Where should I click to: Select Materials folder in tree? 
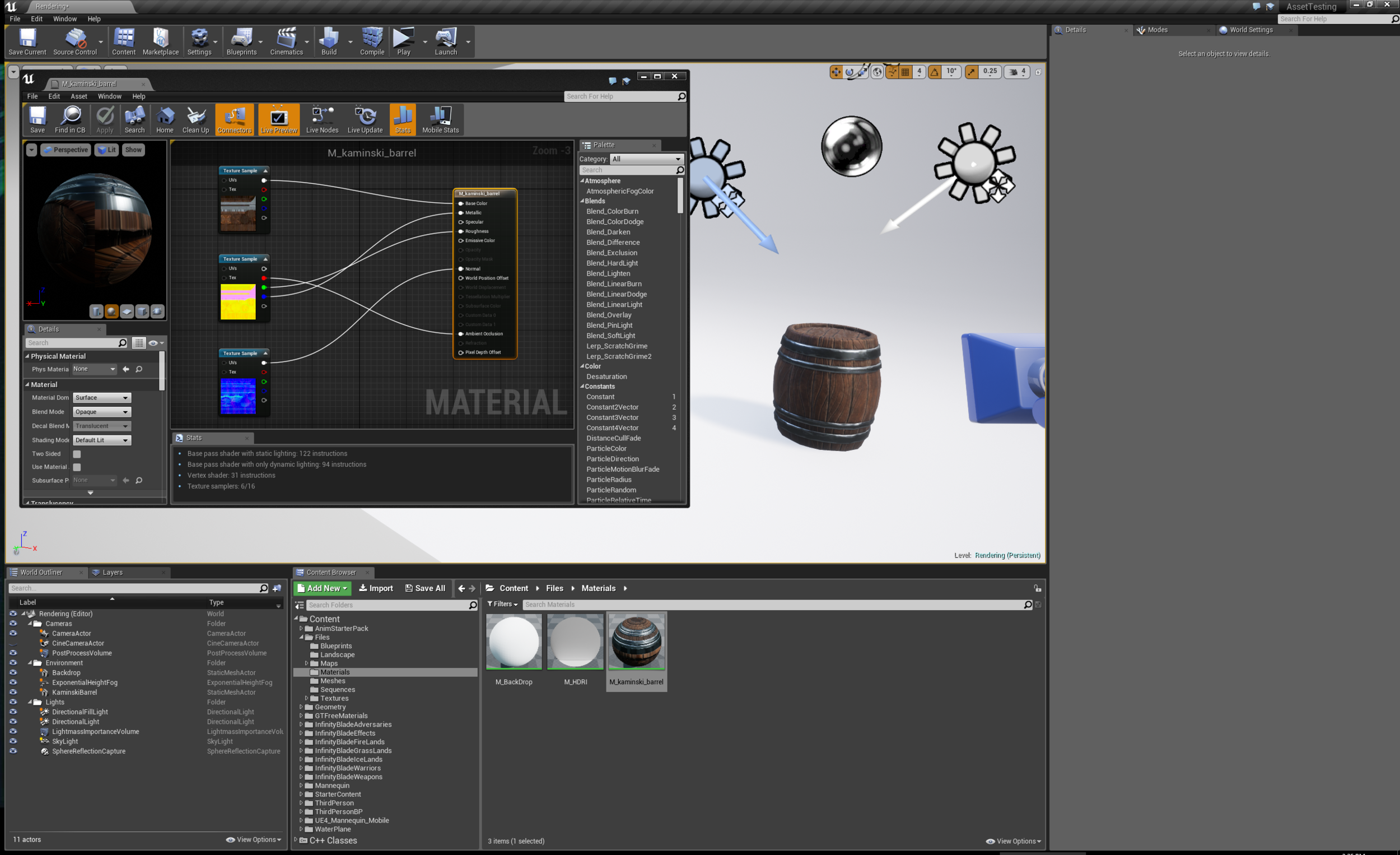tap(335, 672)
